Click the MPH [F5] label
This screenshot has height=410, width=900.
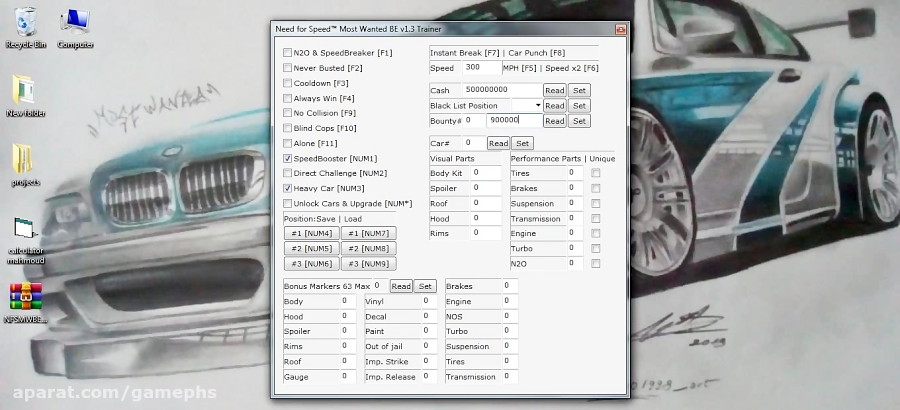519,68
